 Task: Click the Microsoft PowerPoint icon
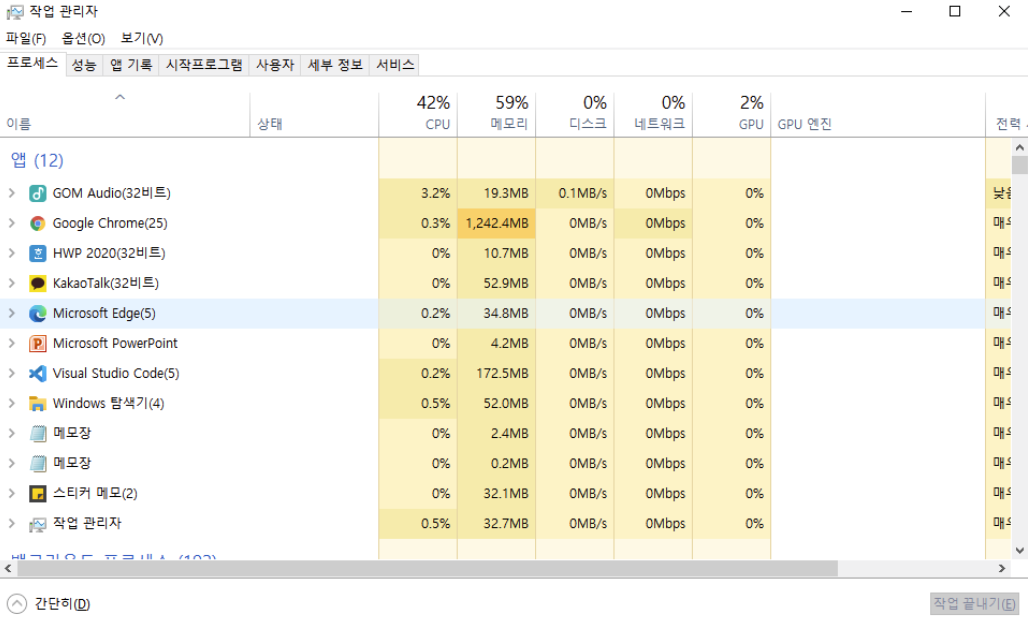tap(37, 344)
